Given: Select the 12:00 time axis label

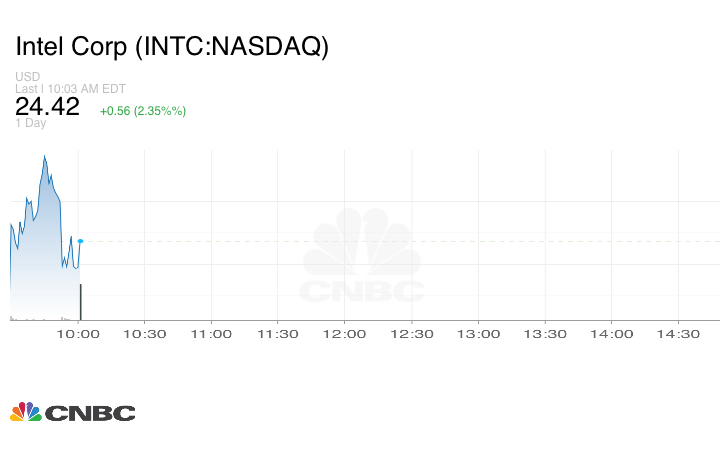Looking at the screenshot, I should click(345, 335).
